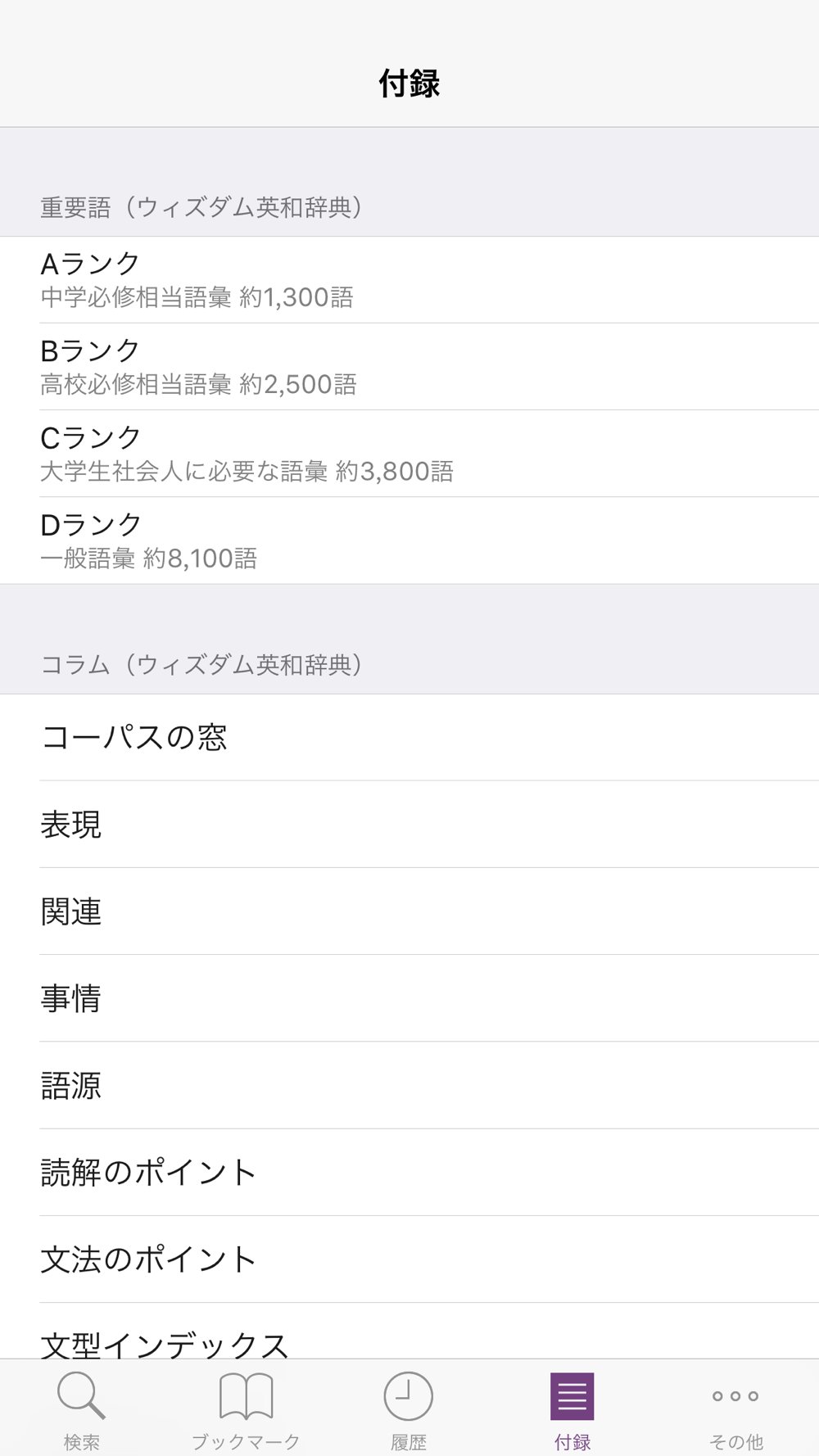
Task: Open 読解のポイント column
Action: pyautogui.click(x=409, y=1172)
